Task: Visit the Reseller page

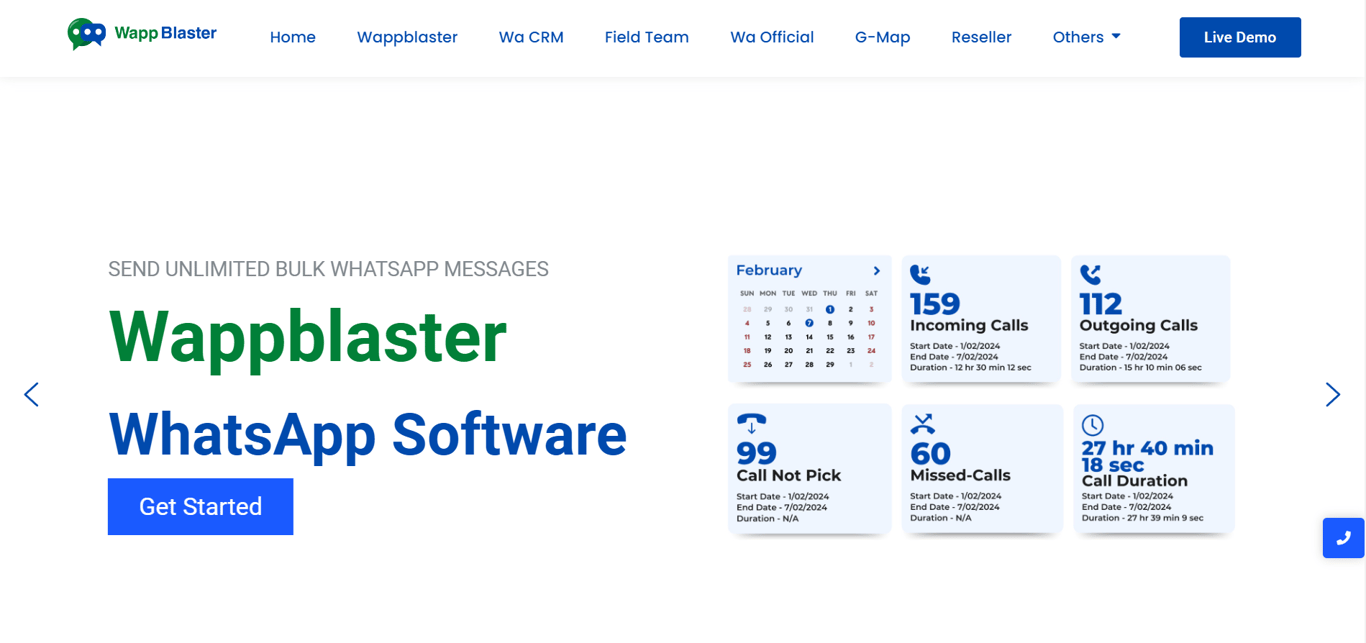Action: click(981, 37)
